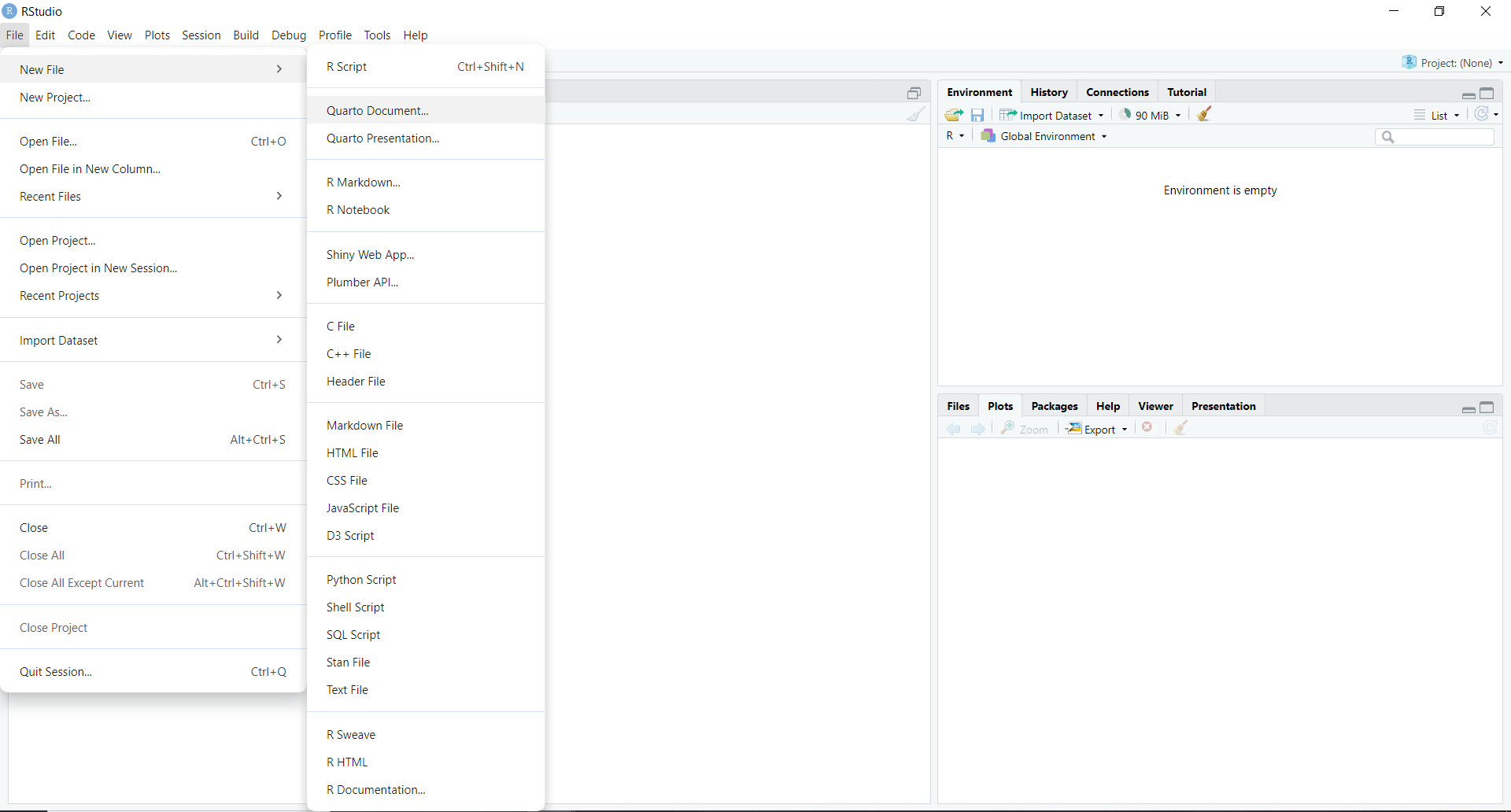Click New Project... in File menu
The width and height of the screenshot is (1511, 812).
[x=153, y=98]
